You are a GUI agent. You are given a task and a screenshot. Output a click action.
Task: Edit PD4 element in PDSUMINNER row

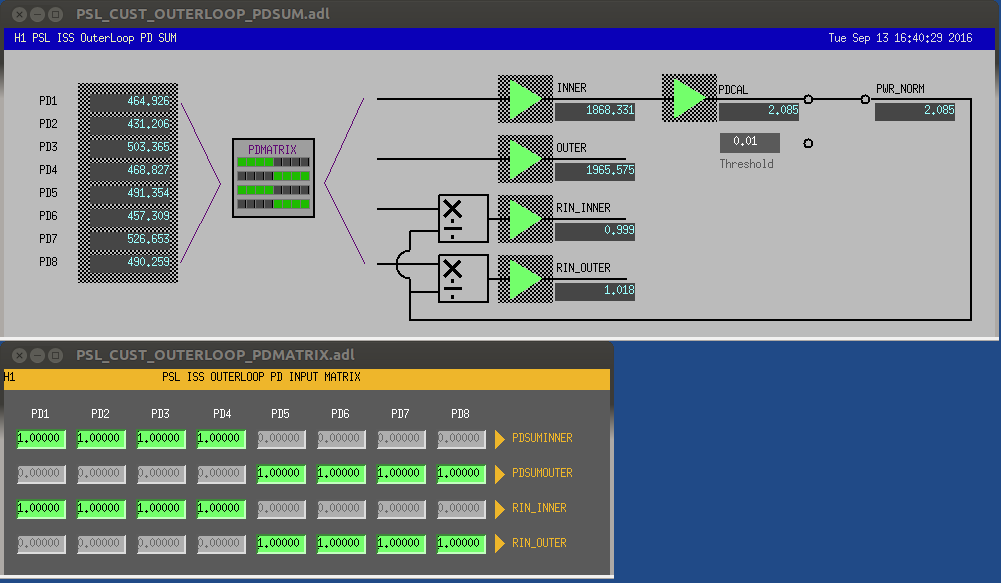pyautogui.click(x=221, y=439)
